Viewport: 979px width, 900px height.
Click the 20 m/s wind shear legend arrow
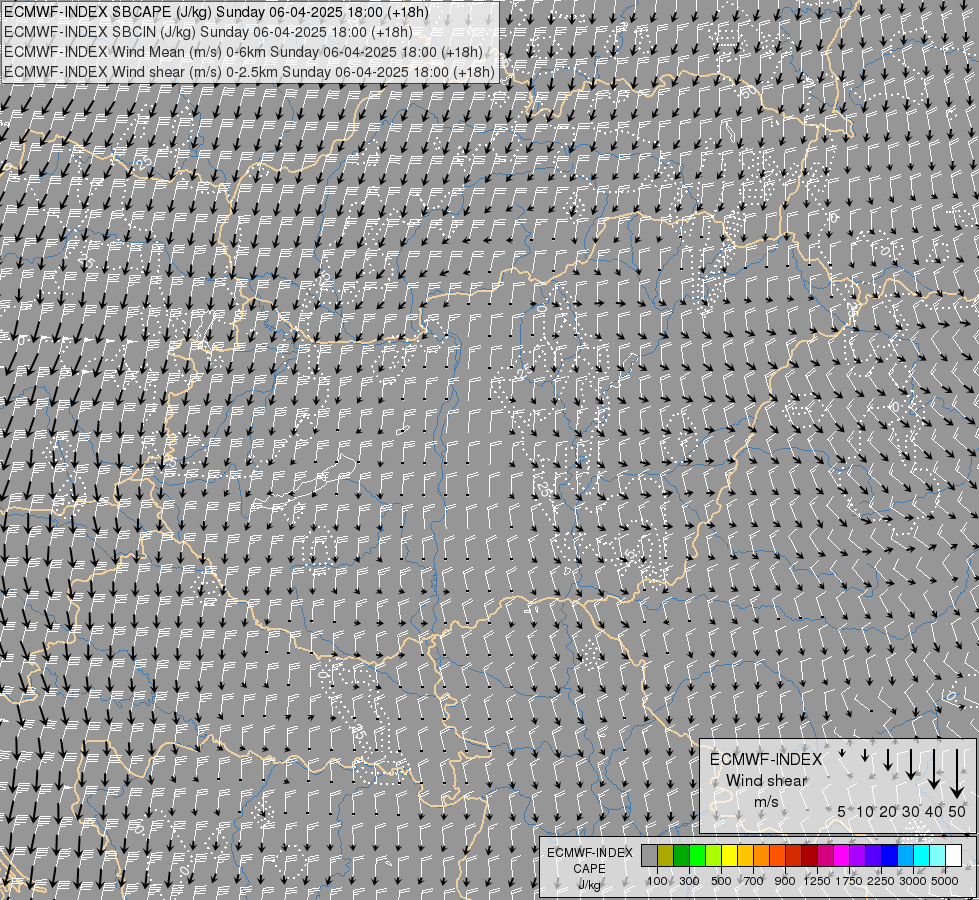tap(888, 759)
